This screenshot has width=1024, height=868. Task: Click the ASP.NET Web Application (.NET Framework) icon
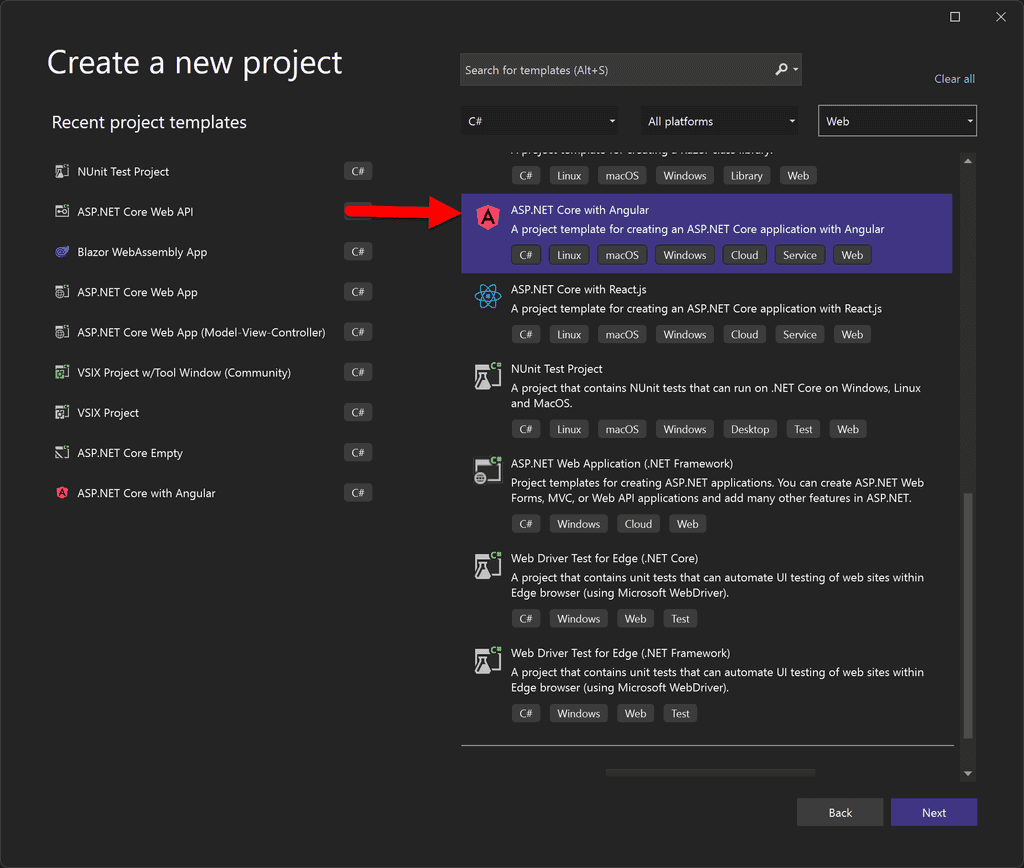pos(487,470)
